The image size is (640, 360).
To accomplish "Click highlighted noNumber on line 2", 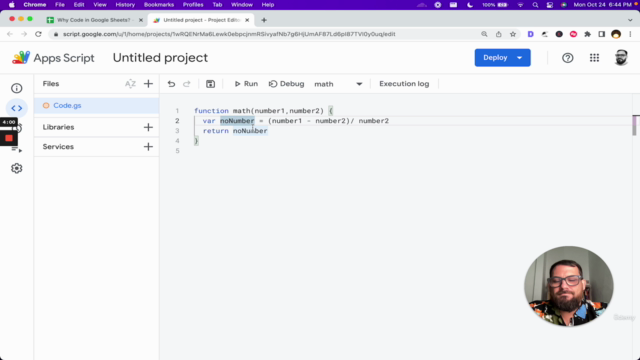I will [237, 121].
